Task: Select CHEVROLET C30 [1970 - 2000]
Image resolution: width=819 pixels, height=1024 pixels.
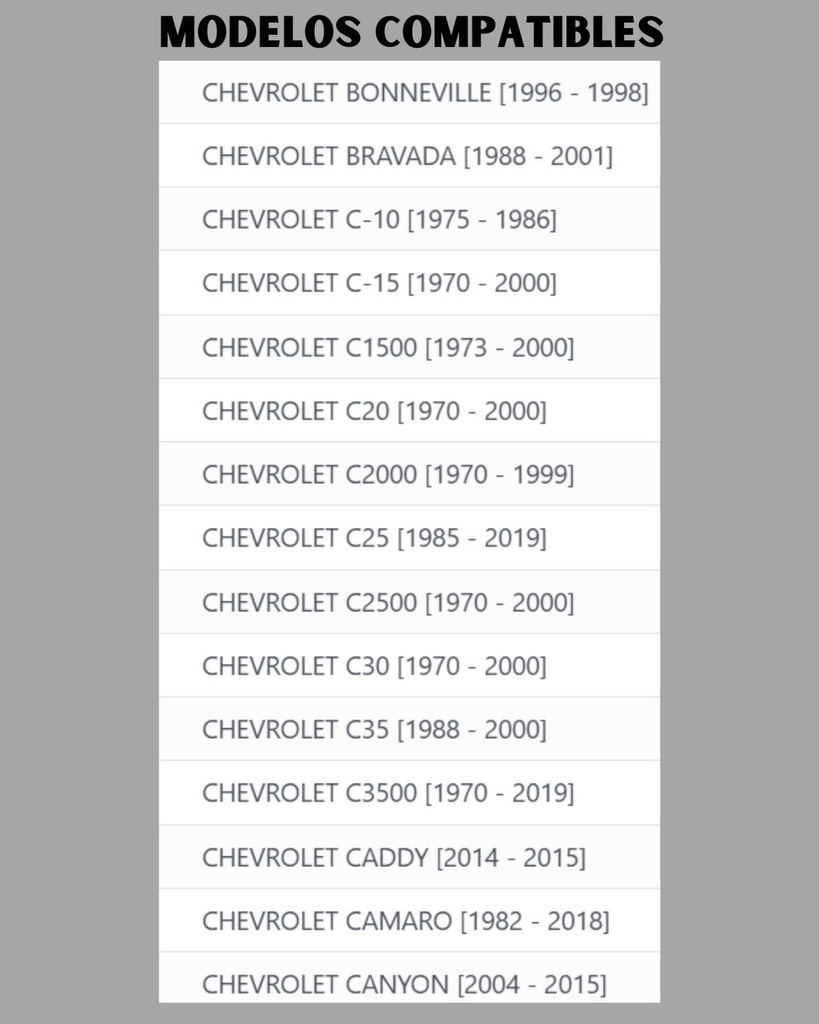Action: tap(410, 665)
